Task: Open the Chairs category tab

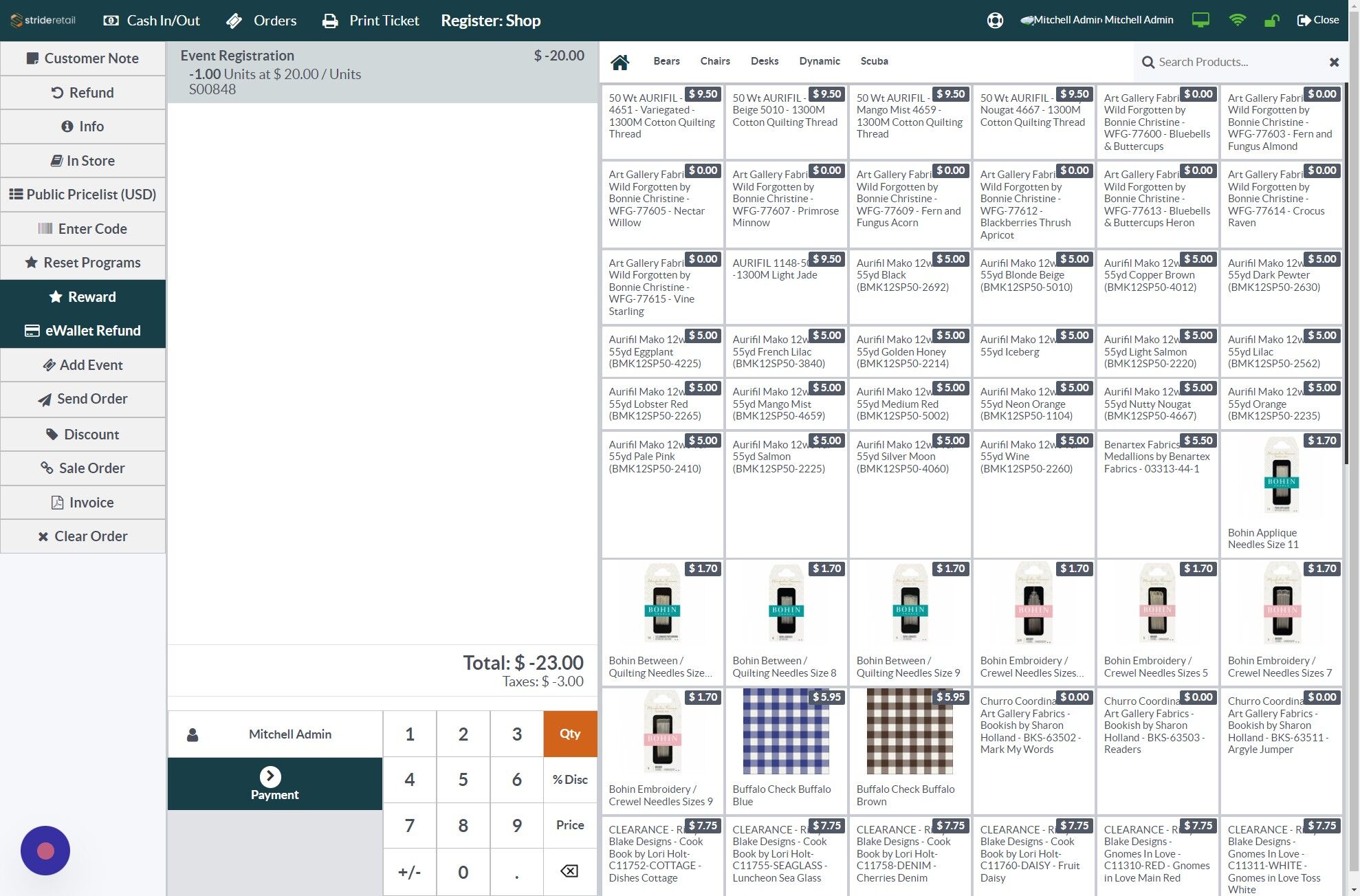Action: pos(714,61)
